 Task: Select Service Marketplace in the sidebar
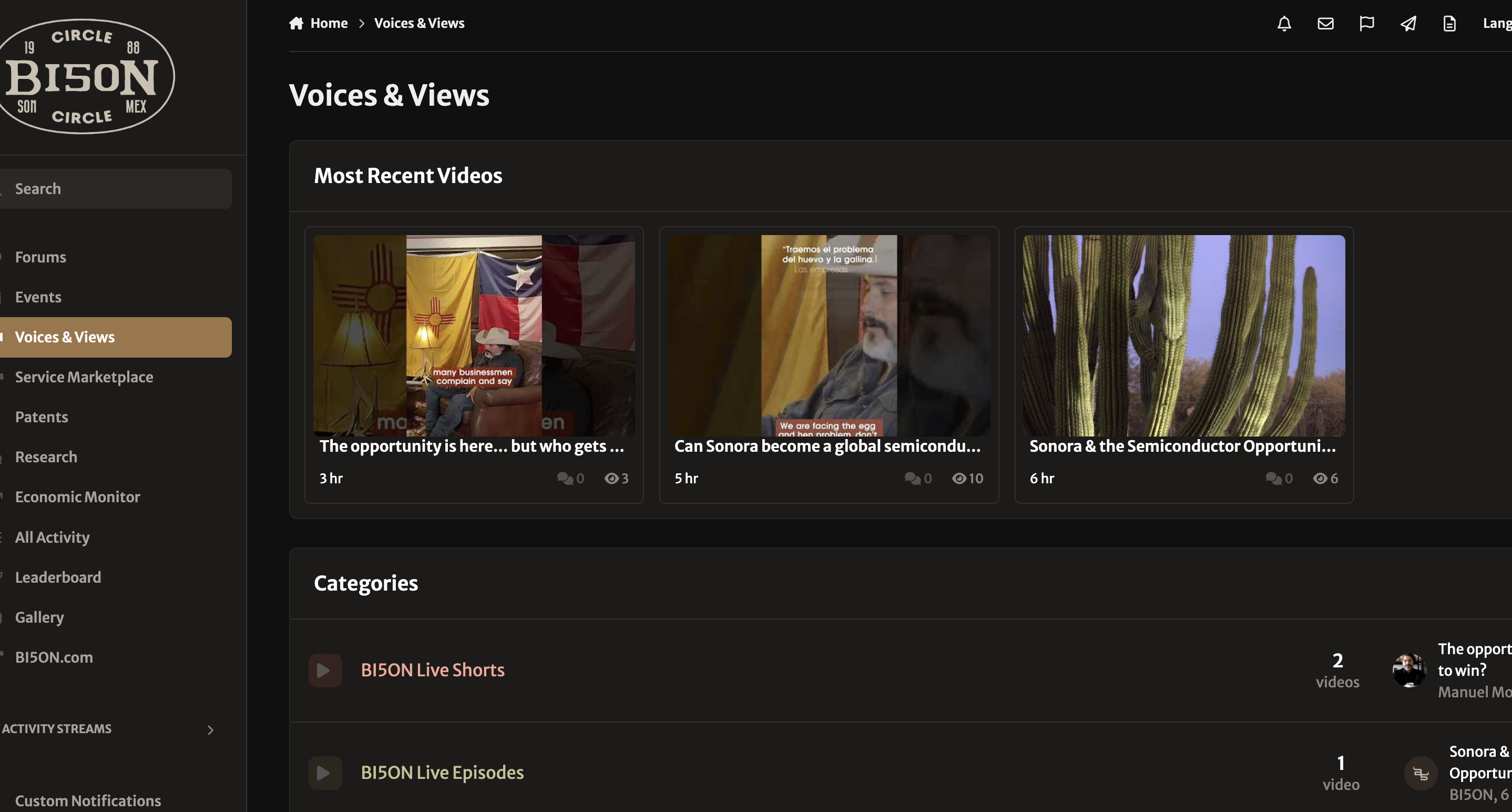pos(84,377)
